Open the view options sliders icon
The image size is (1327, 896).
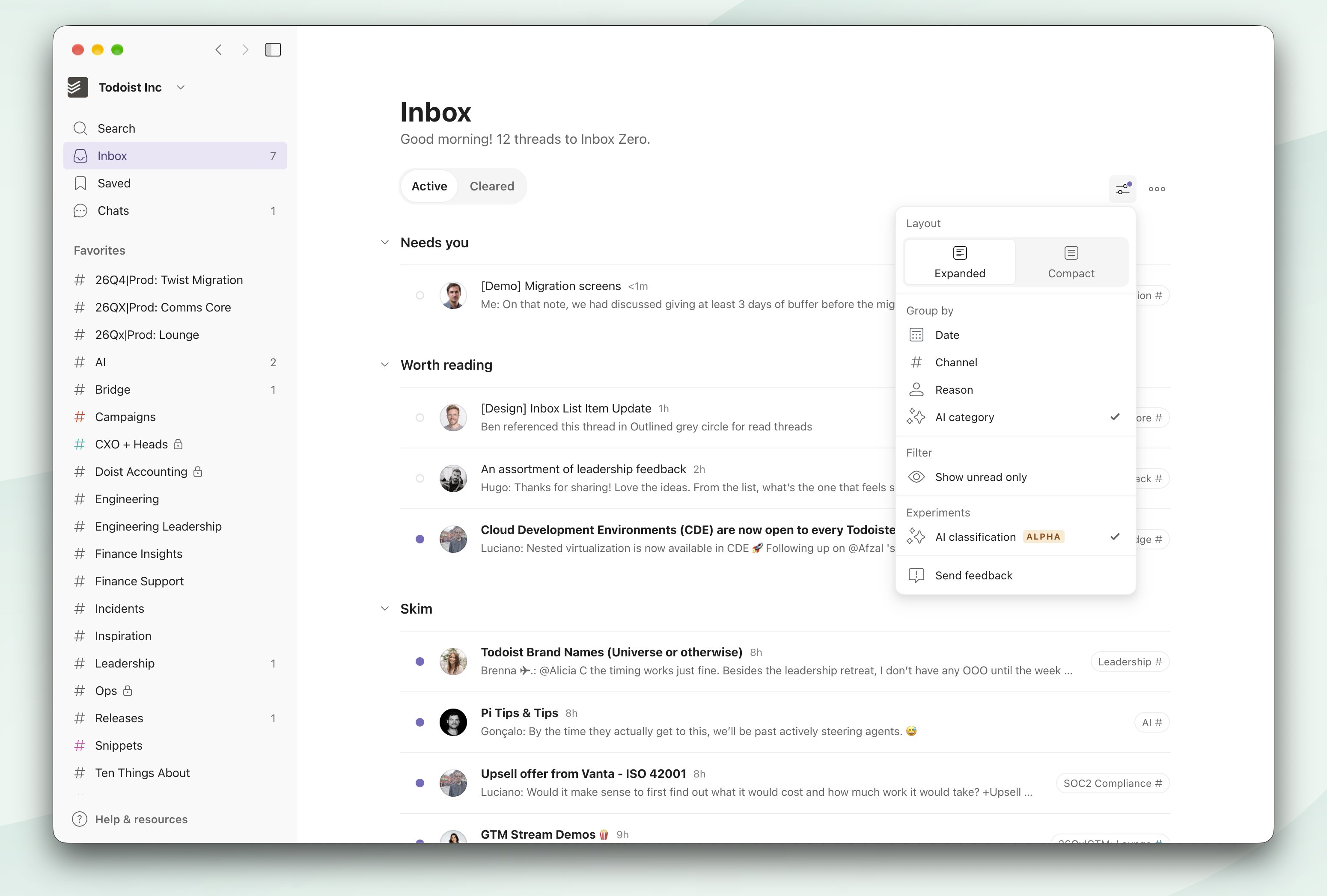pyautogui.click(x=1122, y=188)
